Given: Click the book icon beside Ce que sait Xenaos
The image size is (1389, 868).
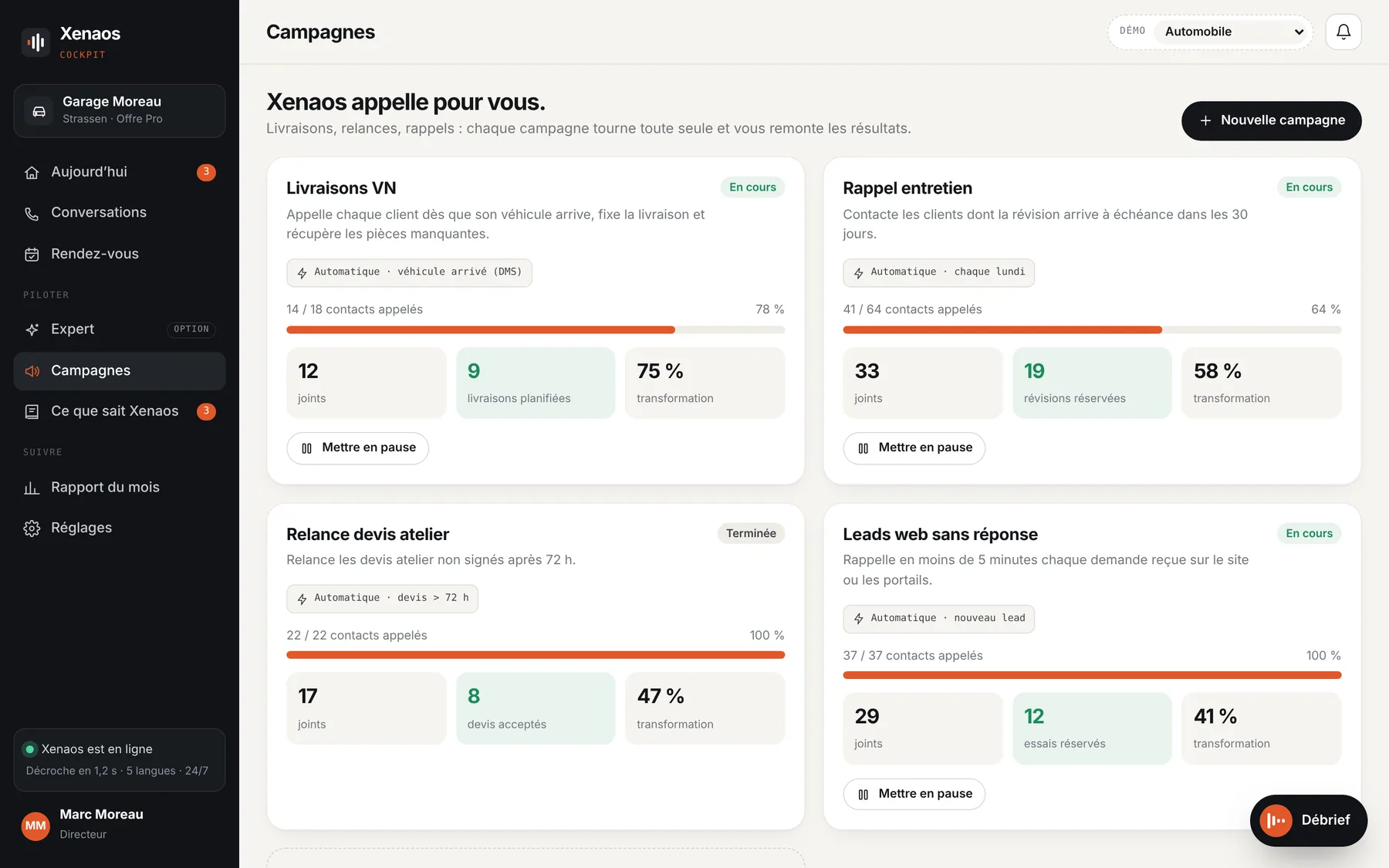Looking at the screenshot, I should [x=32, y=412].
